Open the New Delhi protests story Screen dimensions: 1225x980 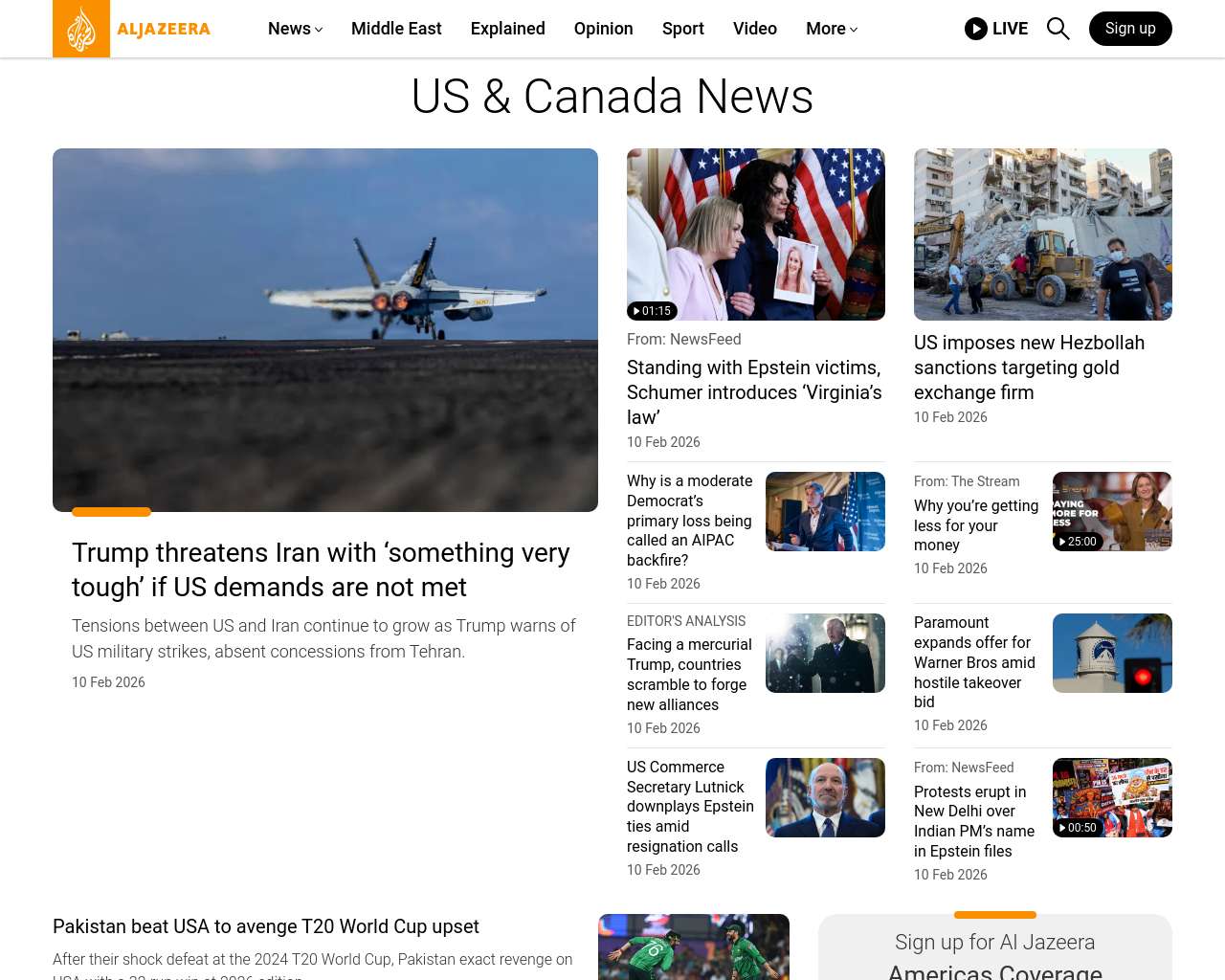click(974, 821)
